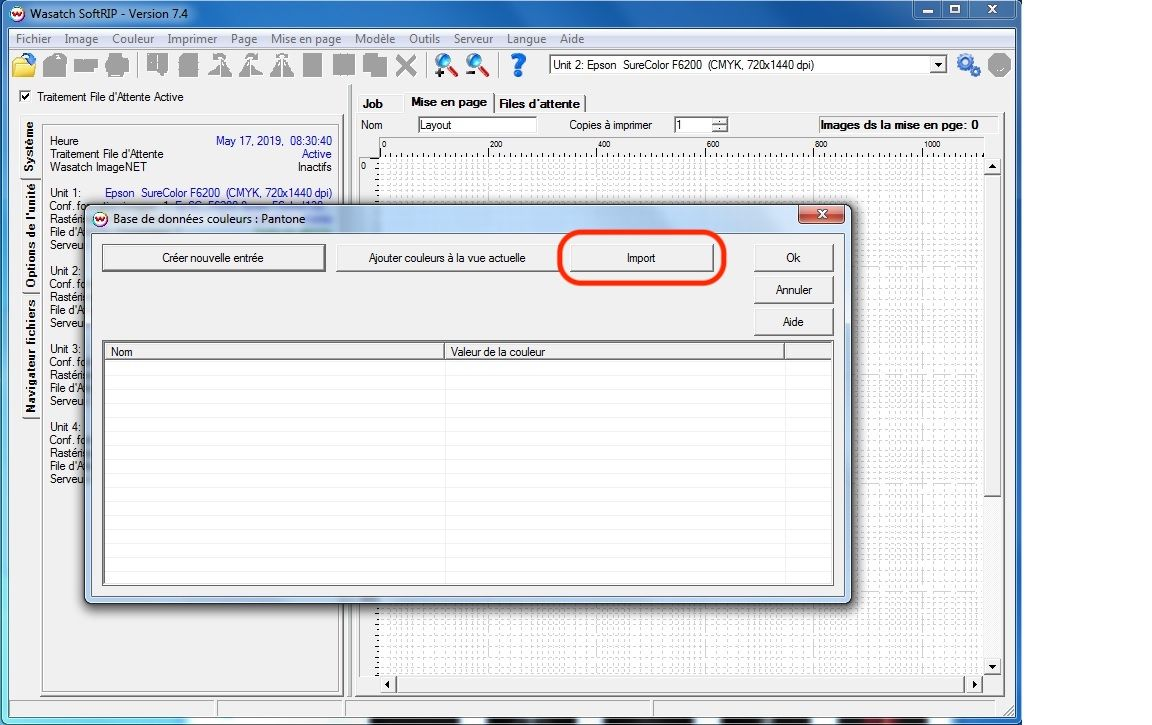Click the Valeur de la couleur column header
1152x725 pixels.
[614, 351]
